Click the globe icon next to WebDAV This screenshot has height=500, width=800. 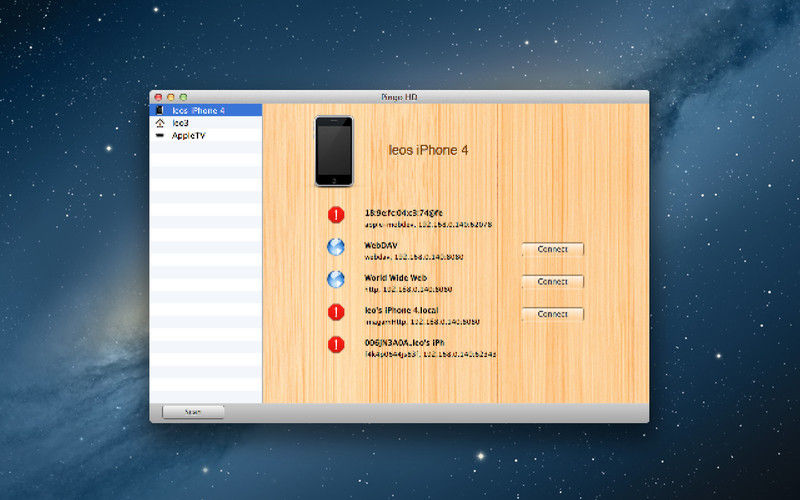click(x=336, y=247)
